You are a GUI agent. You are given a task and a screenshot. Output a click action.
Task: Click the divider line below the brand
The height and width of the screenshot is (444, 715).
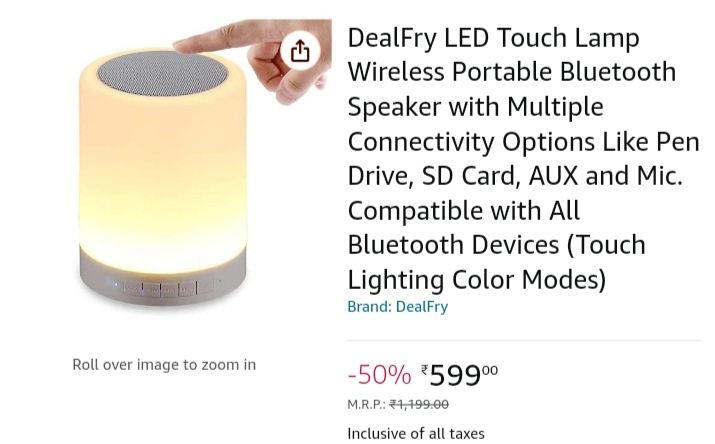click(x=524, y=340)
